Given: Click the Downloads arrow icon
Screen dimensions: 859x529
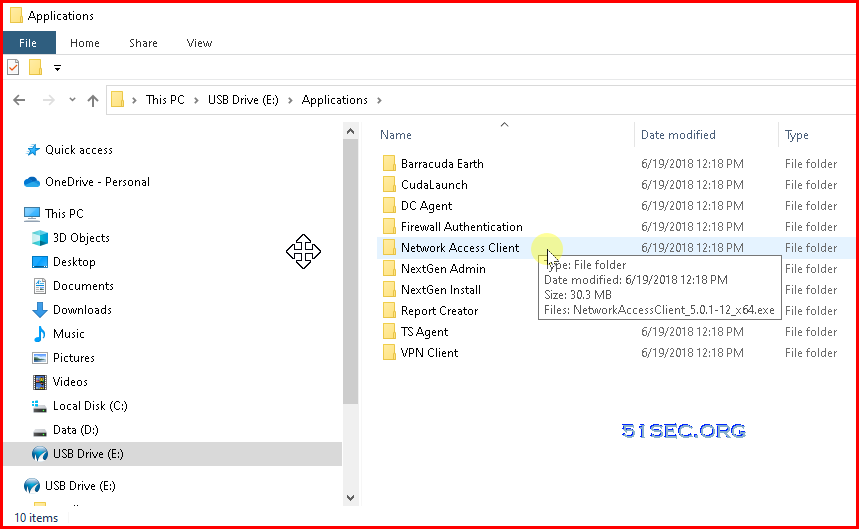Looking at the screenshot, I should (39, 310).
